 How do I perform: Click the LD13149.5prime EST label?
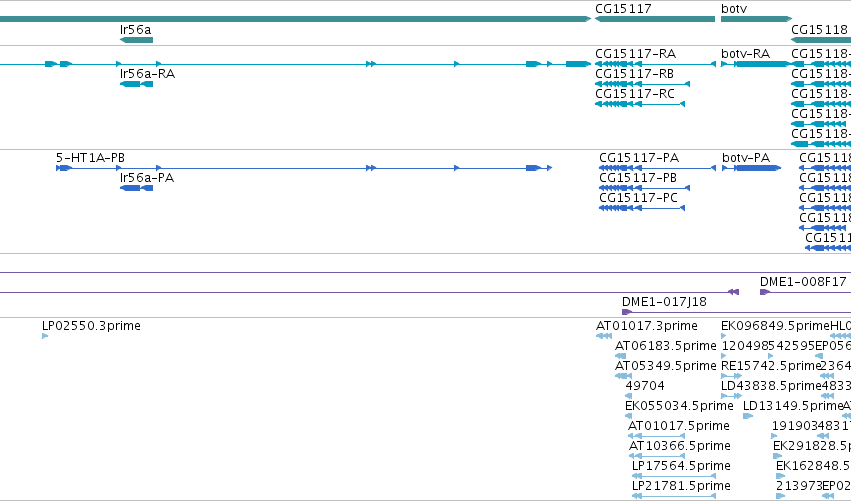(x=792, y=406)
